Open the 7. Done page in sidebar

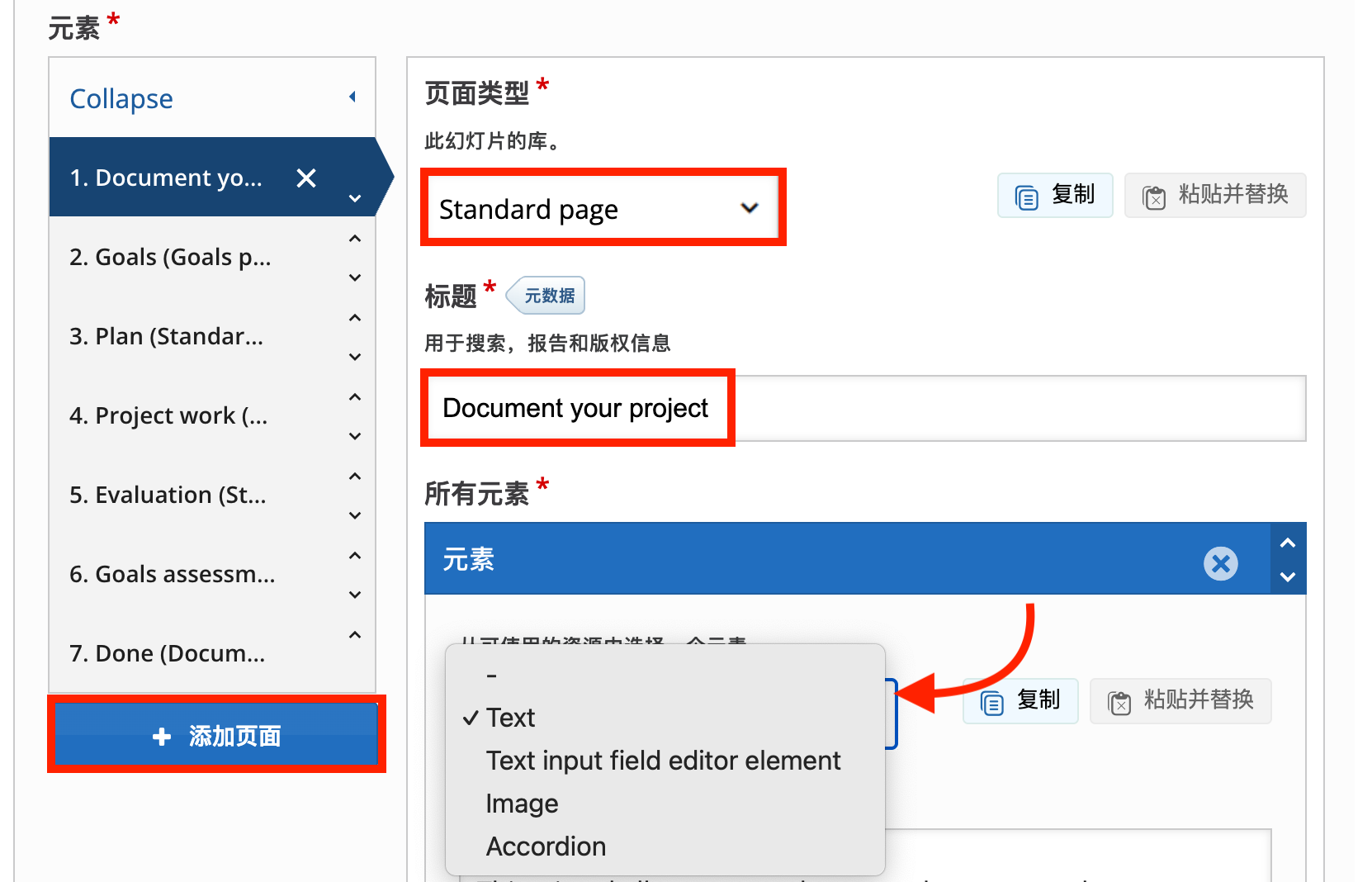(168, 653)
